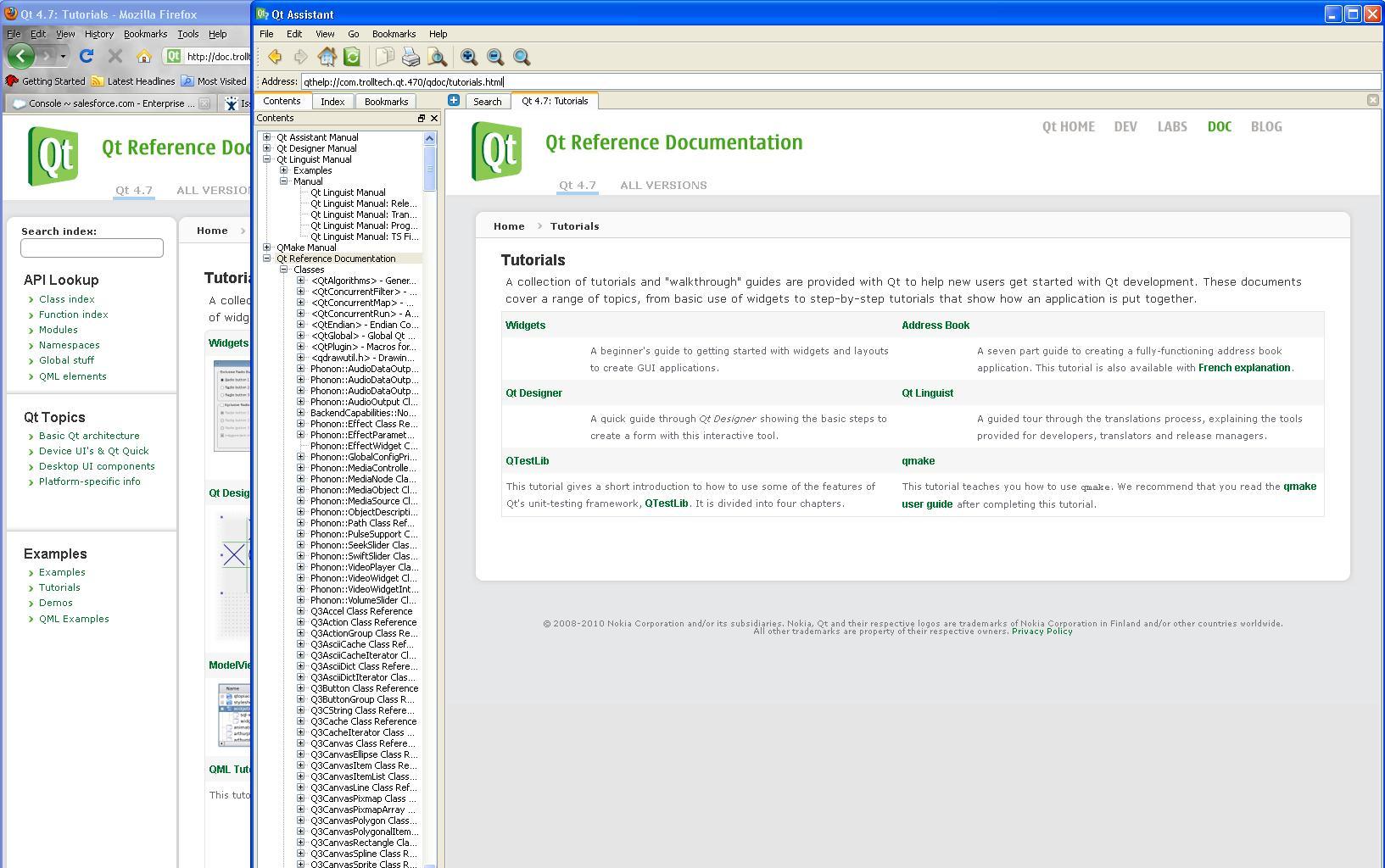
Task: Add a new tab with blue plus icon
Action: click(454, 100)
